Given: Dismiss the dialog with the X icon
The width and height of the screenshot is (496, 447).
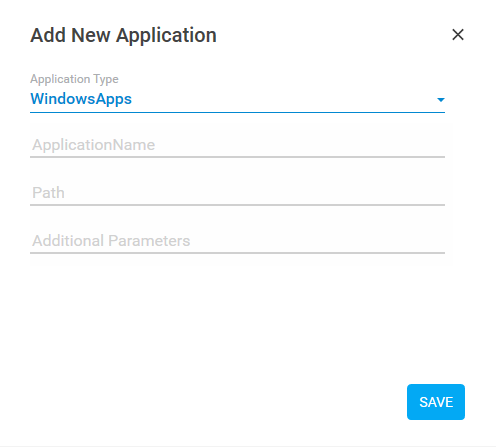Looking at the screenshot, I should 458,35.
